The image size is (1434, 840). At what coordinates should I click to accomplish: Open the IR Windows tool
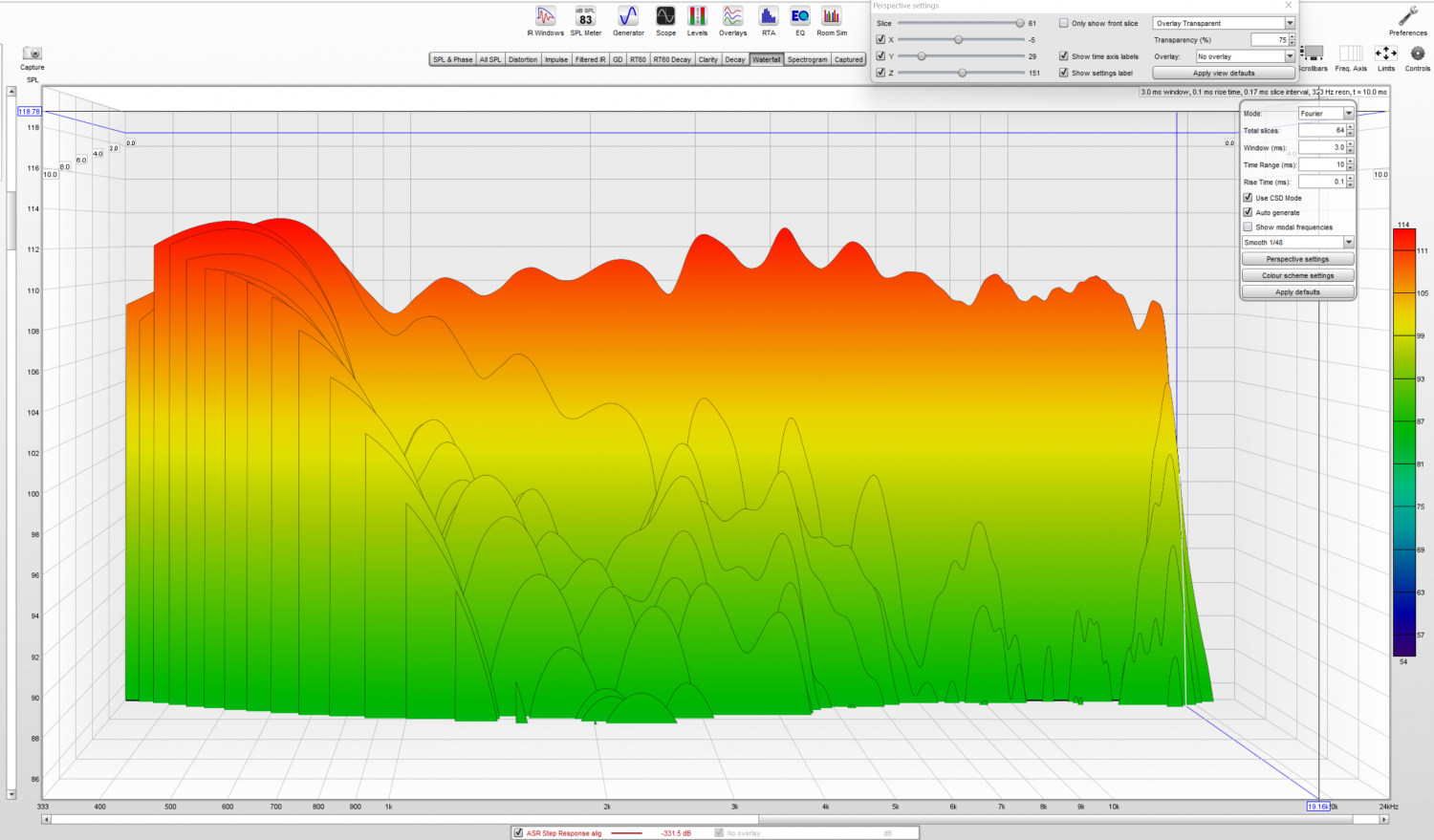point(545,21)
